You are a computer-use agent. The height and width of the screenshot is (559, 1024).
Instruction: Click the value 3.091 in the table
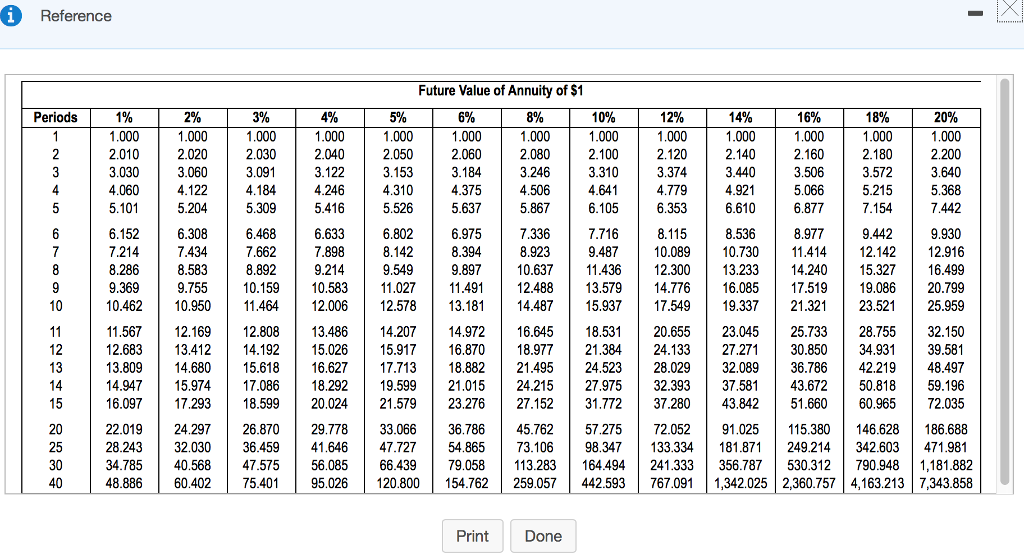(x=261, y=172)
